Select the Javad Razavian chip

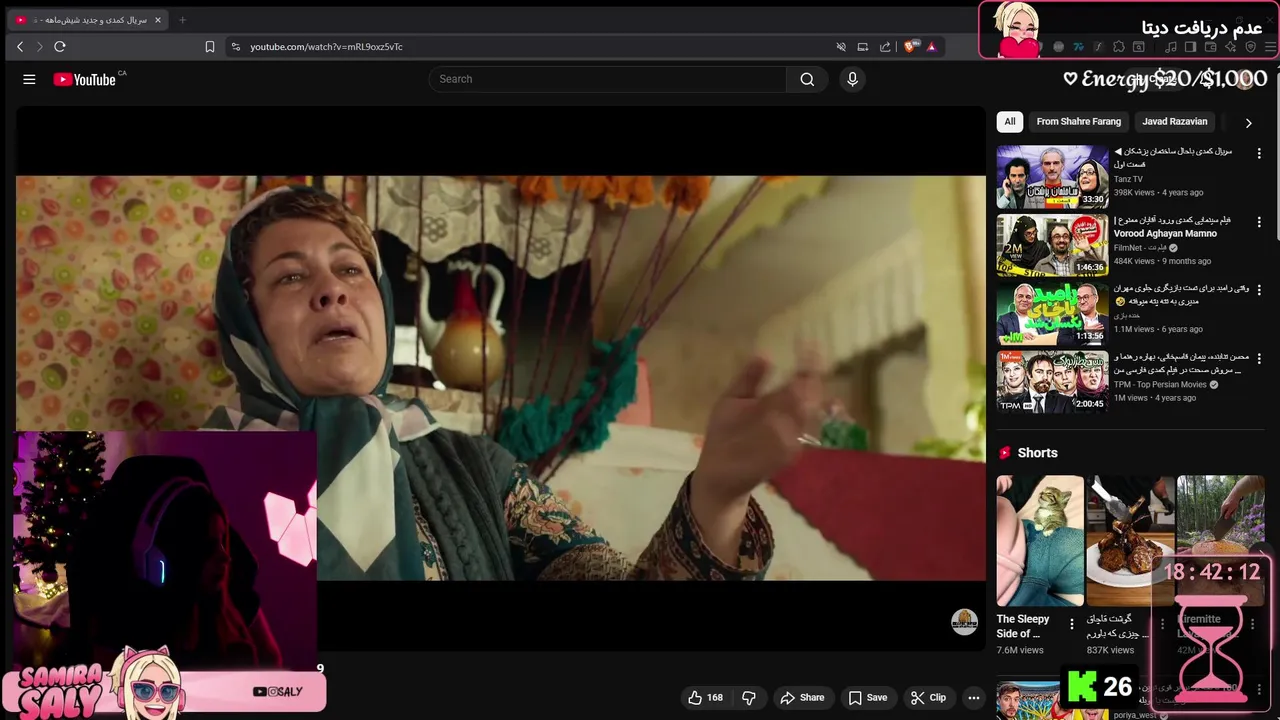click(1175, 122)
